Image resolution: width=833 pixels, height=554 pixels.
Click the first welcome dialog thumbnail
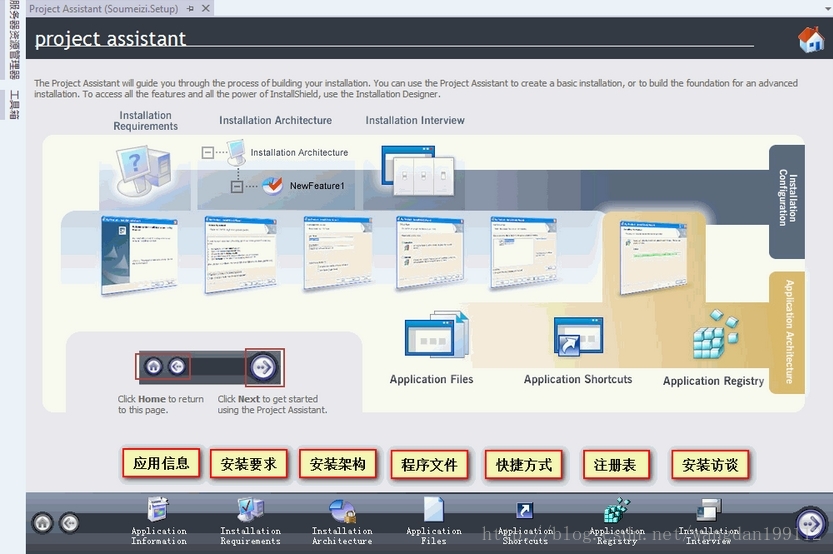pyautogui.click(x=140, y=255)
